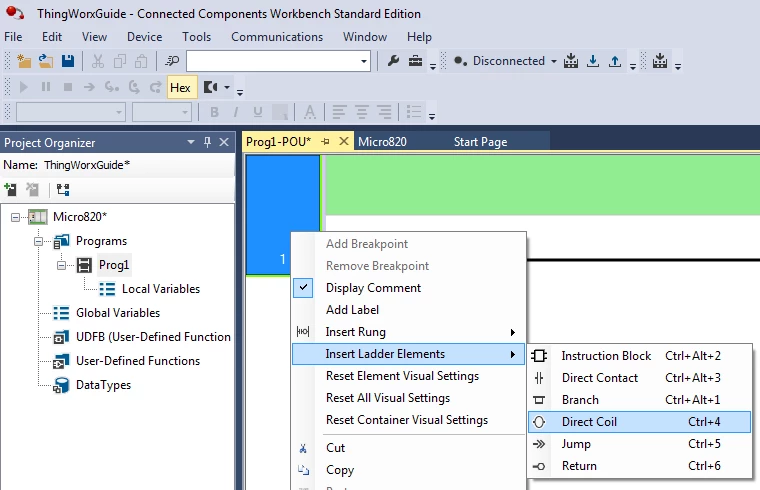This screenshot has height=490, width=760.
Task: Open the File menu
Action: [x=13, y=37]
